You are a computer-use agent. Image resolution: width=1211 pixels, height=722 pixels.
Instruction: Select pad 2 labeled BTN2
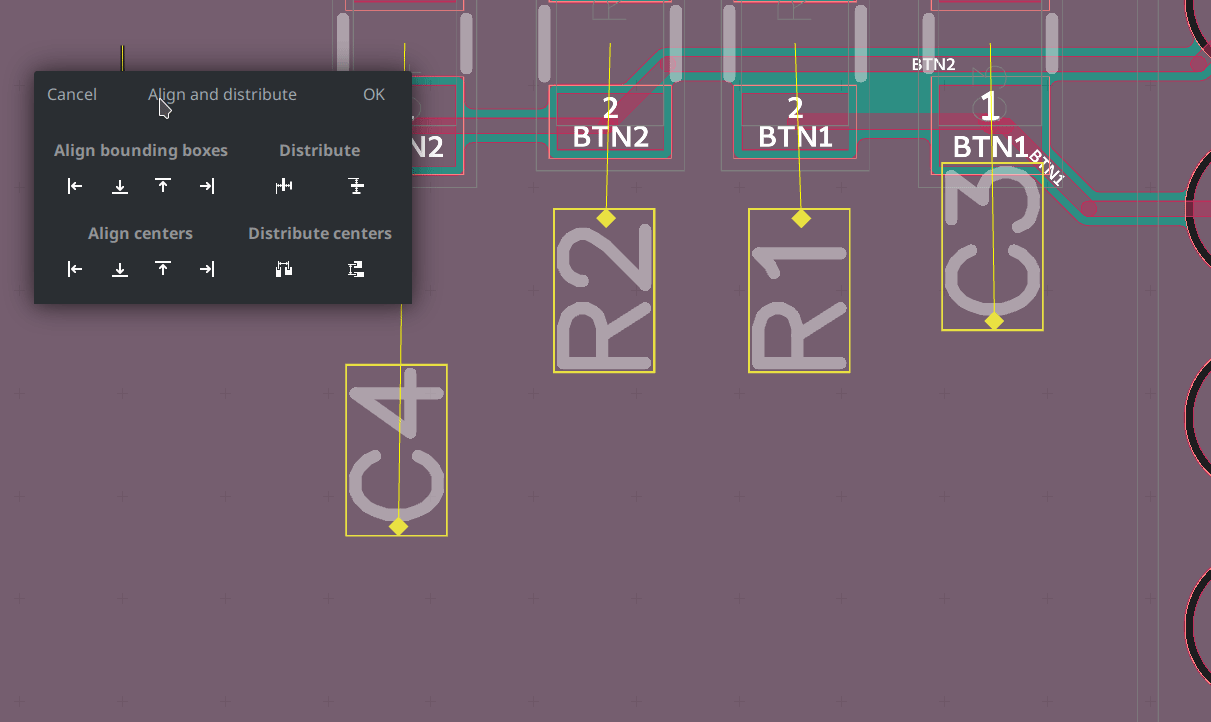point(610,122)
